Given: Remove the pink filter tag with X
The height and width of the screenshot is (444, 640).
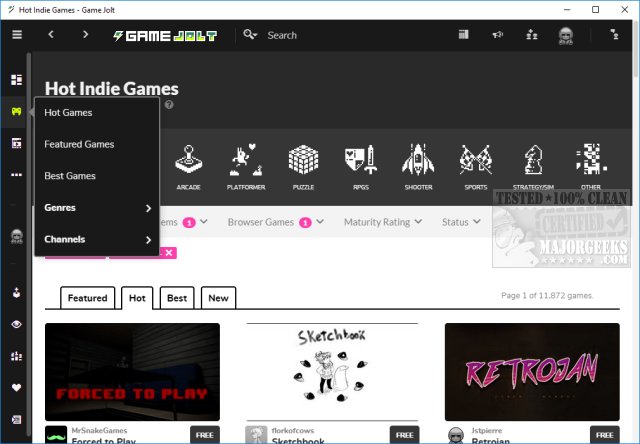Looking at the screenshot, I should coord(169,253).
